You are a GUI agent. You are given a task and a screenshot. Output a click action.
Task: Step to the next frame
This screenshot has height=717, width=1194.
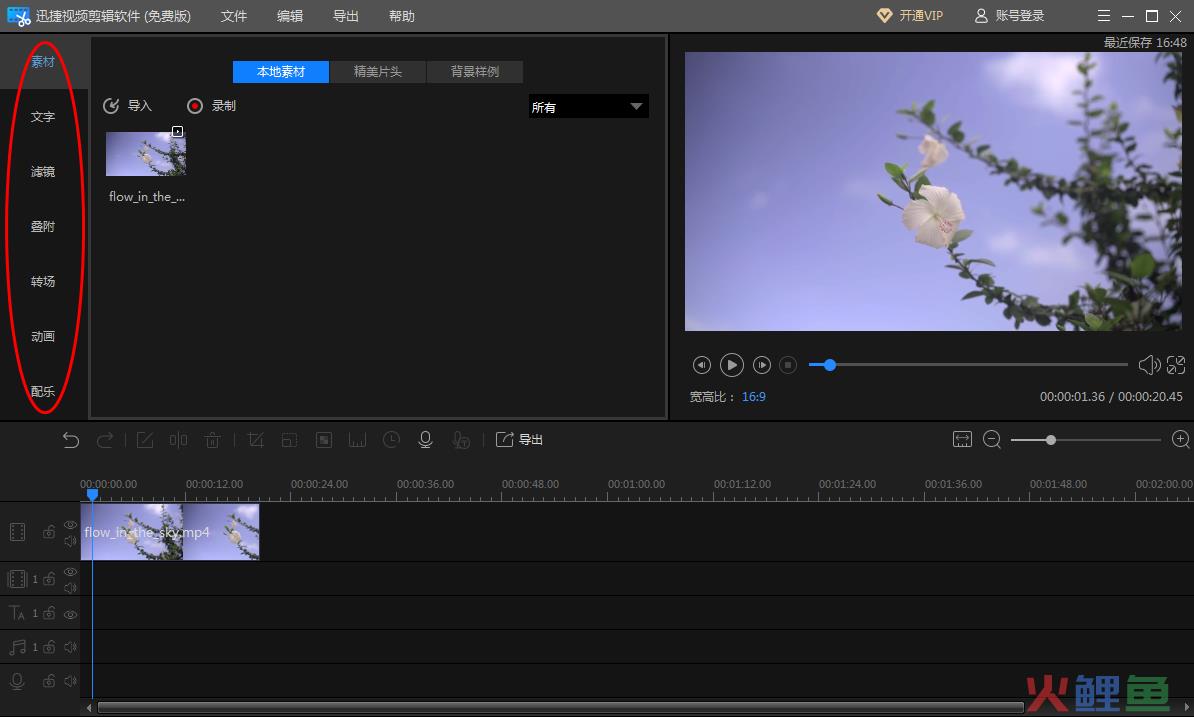pyautogui.click(x=762, y=365)
